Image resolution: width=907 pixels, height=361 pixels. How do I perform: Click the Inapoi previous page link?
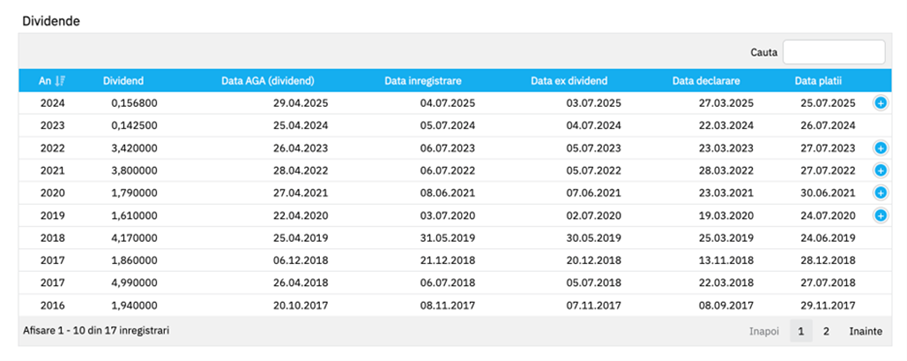click(764, 331)
